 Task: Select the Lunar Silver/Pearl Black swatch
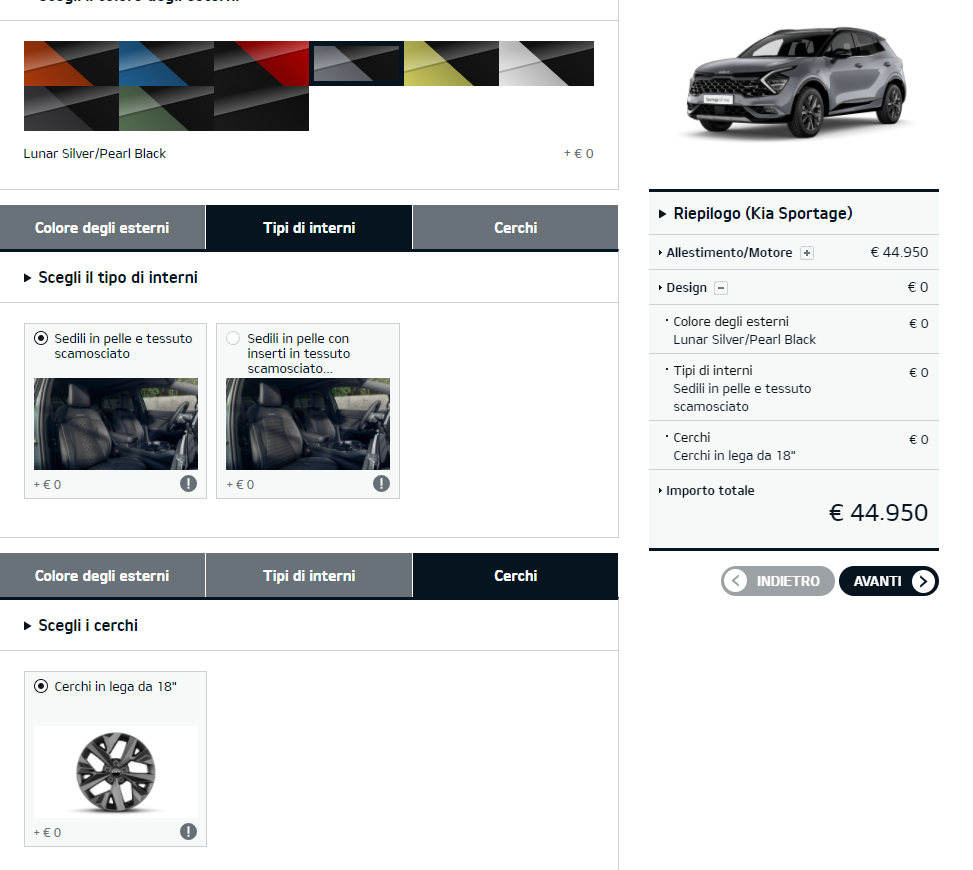356,63
